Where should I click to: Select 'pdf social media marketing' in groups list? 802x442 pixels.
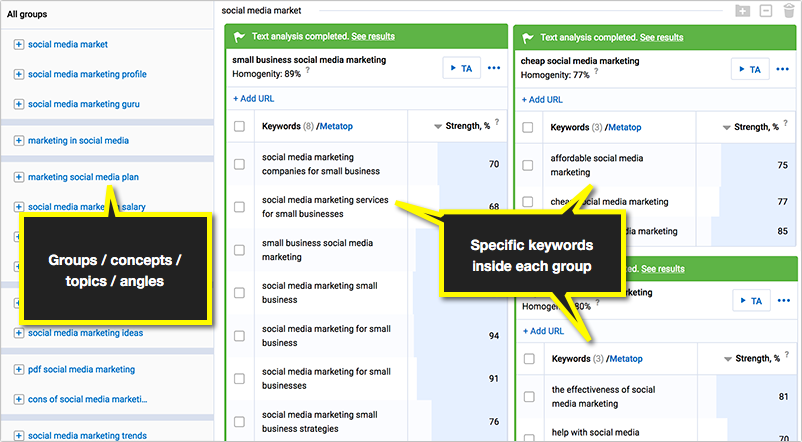pos(81,369)
